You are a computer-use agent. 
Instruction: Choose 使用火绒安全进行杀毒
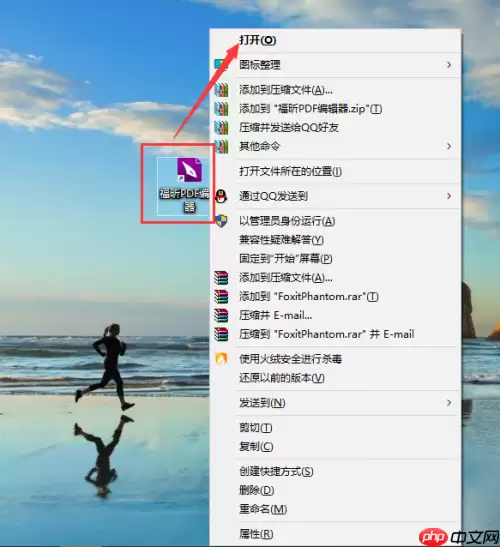(x=290, y=359)
